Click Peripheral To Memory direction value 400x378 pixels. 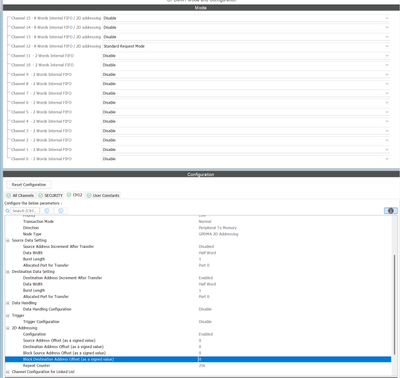218,228
